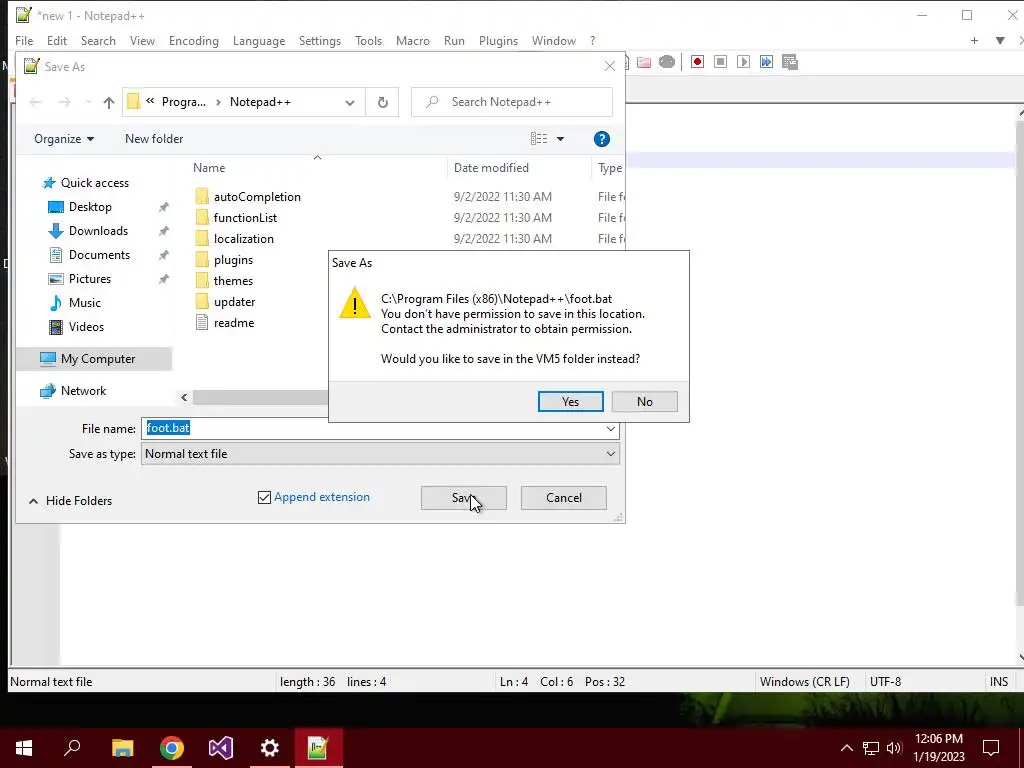Start macro recording in Notepad++ toolbar
Viewport: 1024px width, 768px height.
[x=697, y=62]
